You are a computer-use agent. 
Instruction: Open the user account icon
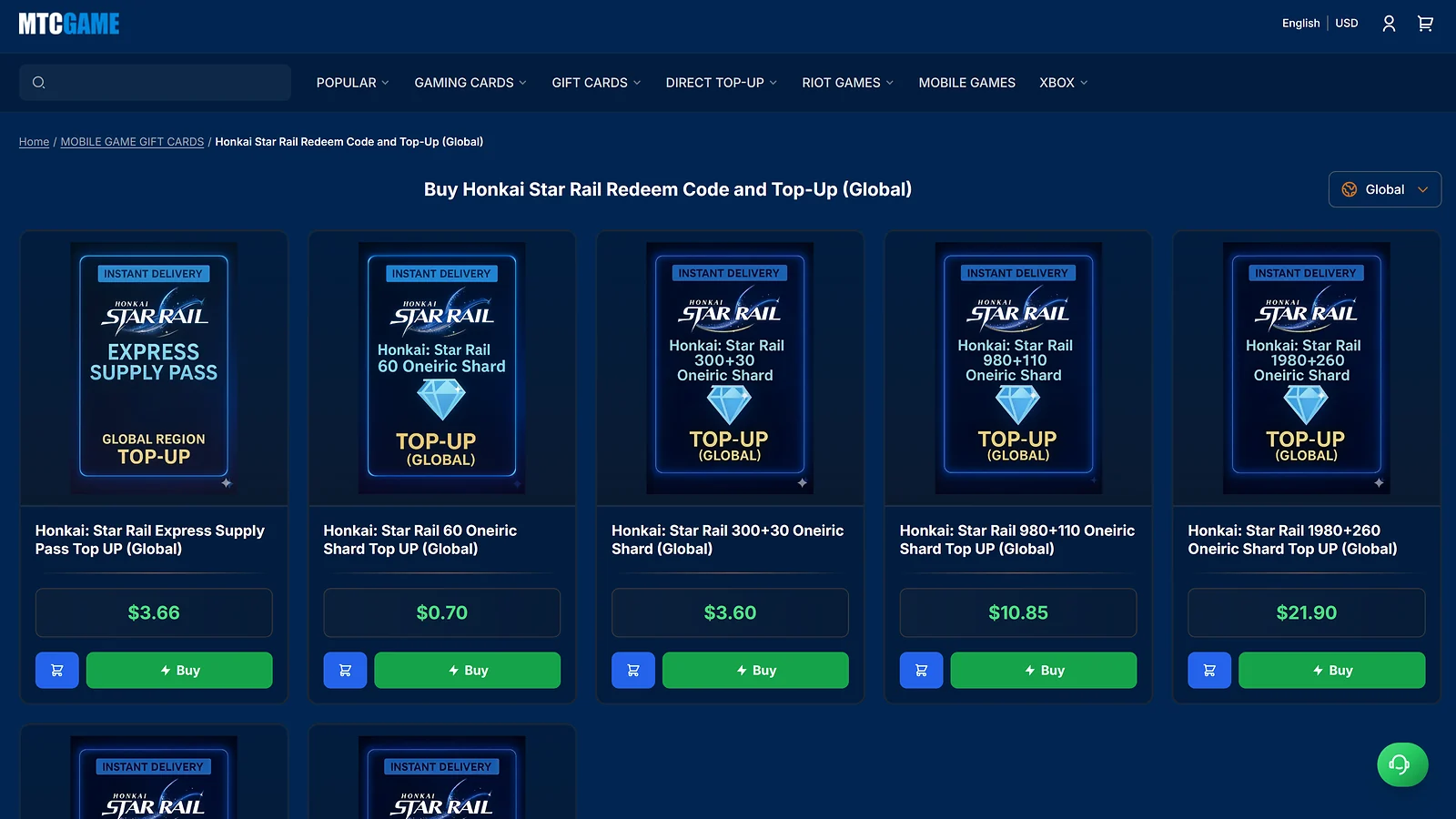coord(1389,24)
